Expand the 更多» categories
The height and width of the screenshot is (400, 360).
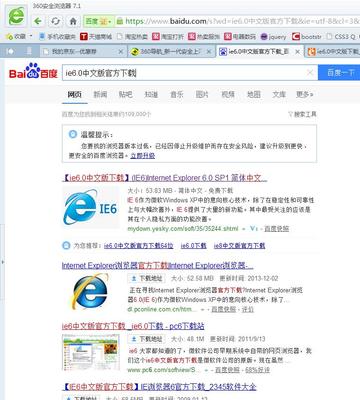[305, 94]
